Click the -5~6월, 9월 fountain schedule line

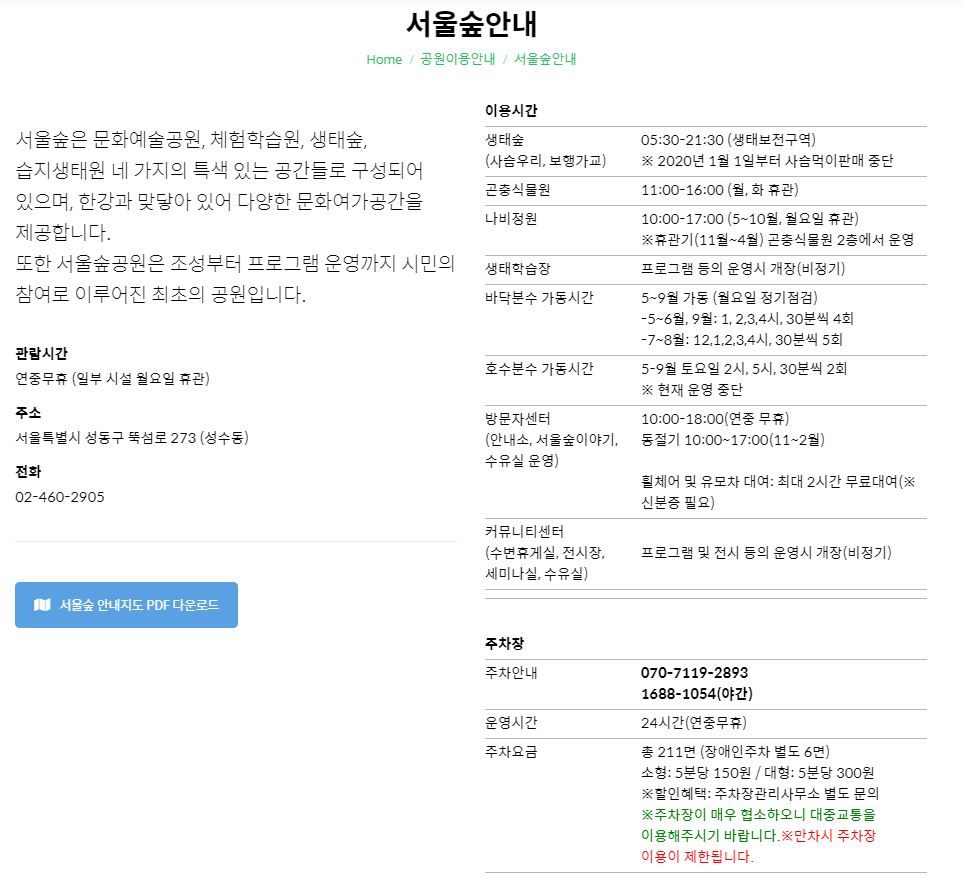tap(747, 318)
